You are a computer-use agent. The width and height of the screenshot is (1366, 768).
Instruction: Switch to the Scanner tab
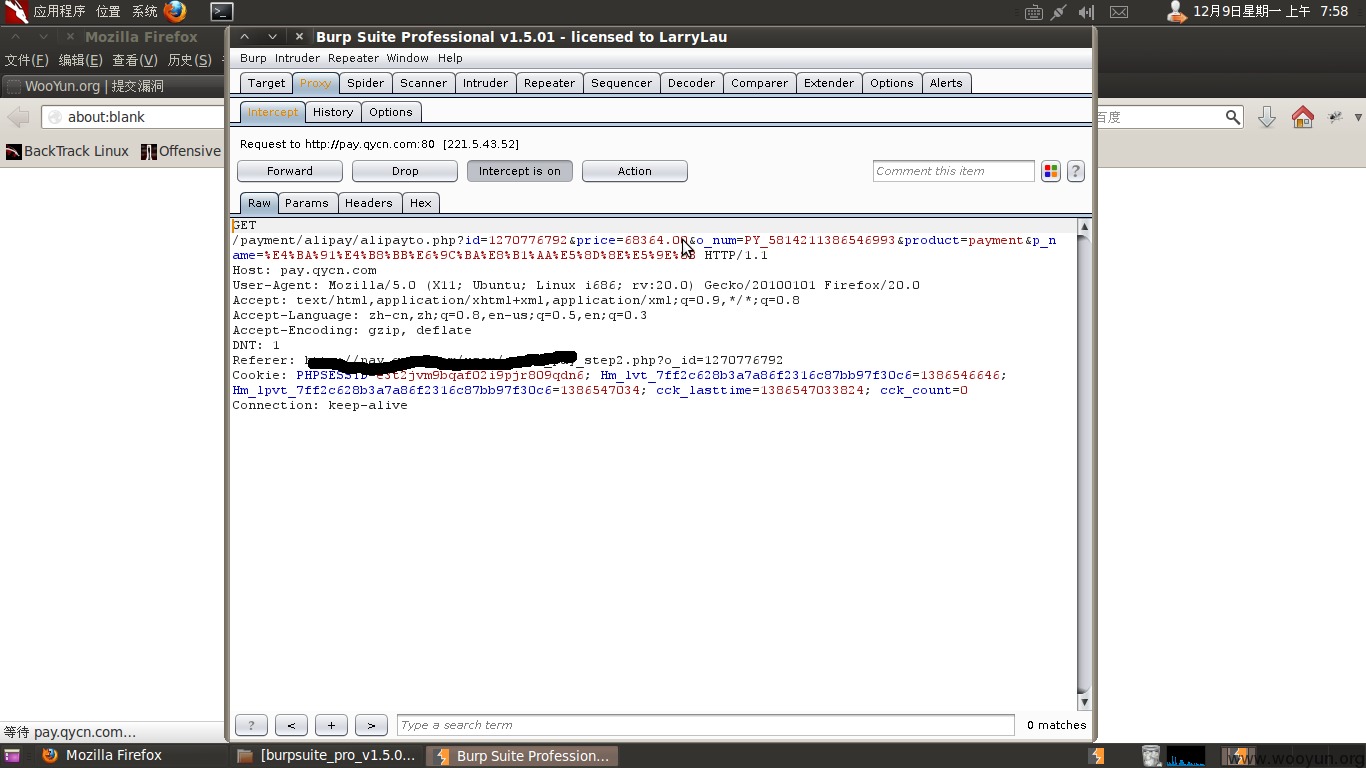[x=423, y=83]
